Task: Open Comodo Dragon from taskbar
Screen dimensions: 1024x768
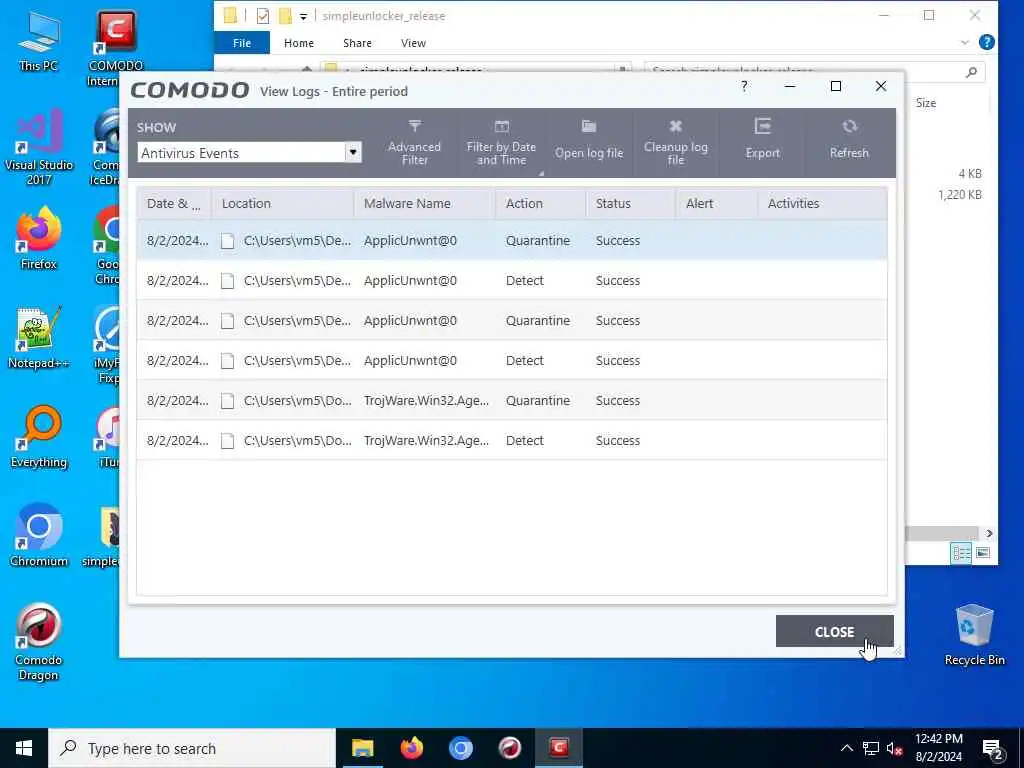Action: pos(509,748)
